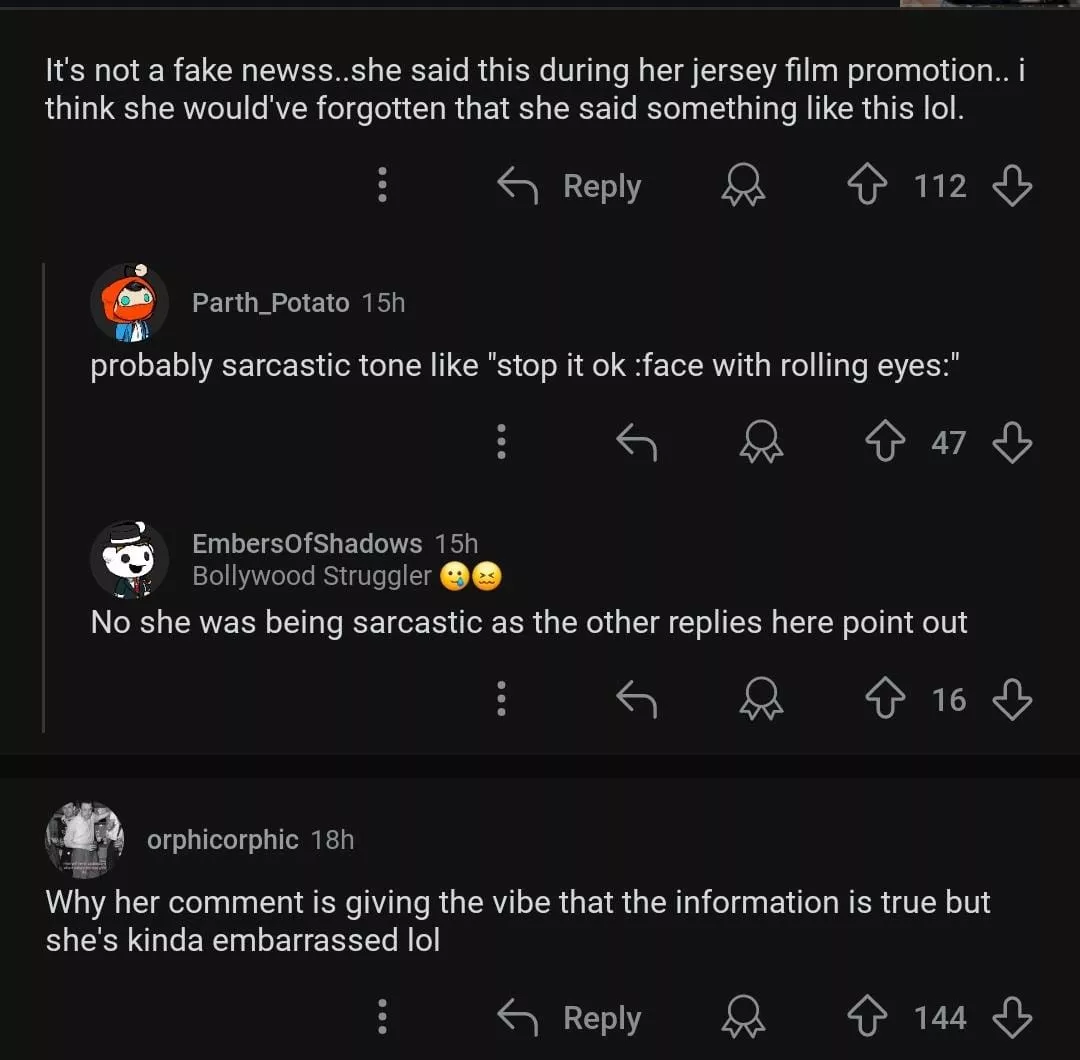Open EmbersOfShadows' profile
This screenshot has width=1080, height=1060.
307,543
